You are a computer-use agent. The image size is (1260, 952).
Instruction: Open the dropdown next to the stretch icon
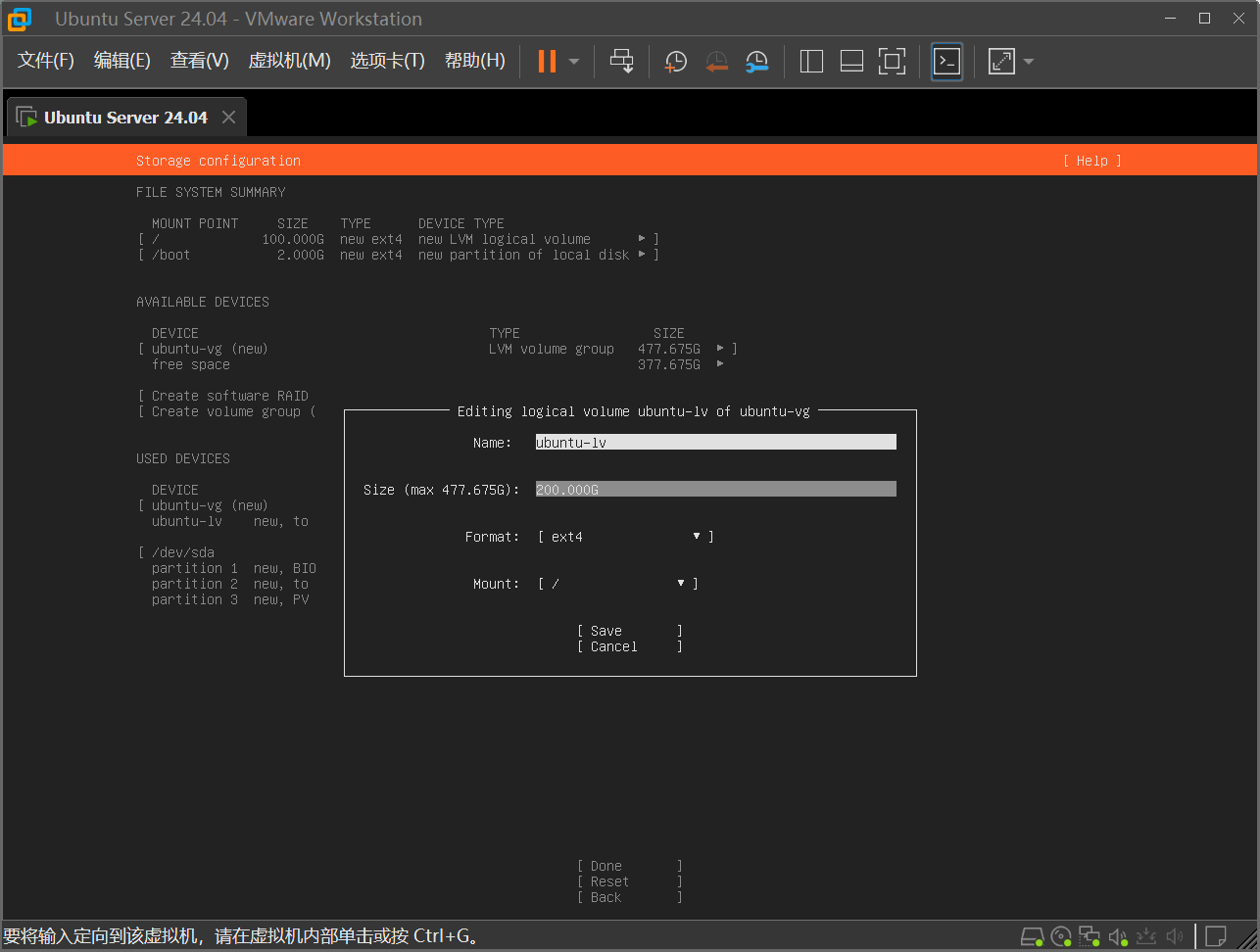tap(1028, 62)
